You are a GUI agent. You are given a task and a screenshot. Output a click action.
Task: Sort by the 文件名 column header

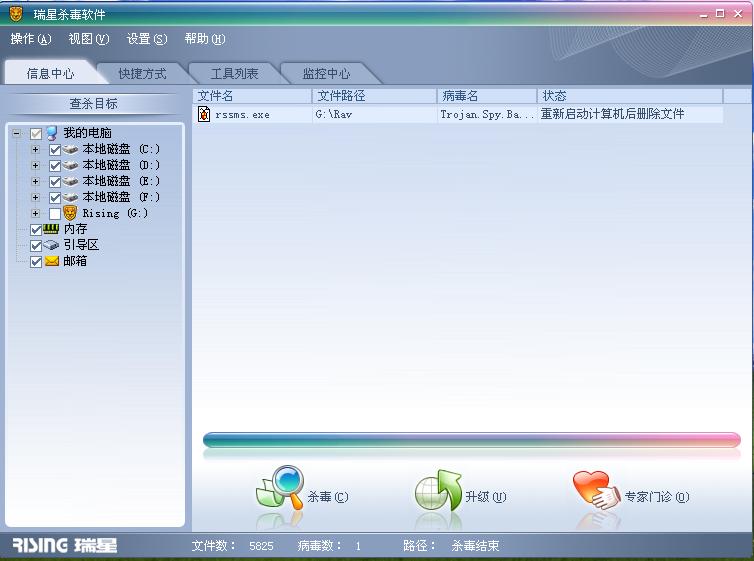coord(252,96)
